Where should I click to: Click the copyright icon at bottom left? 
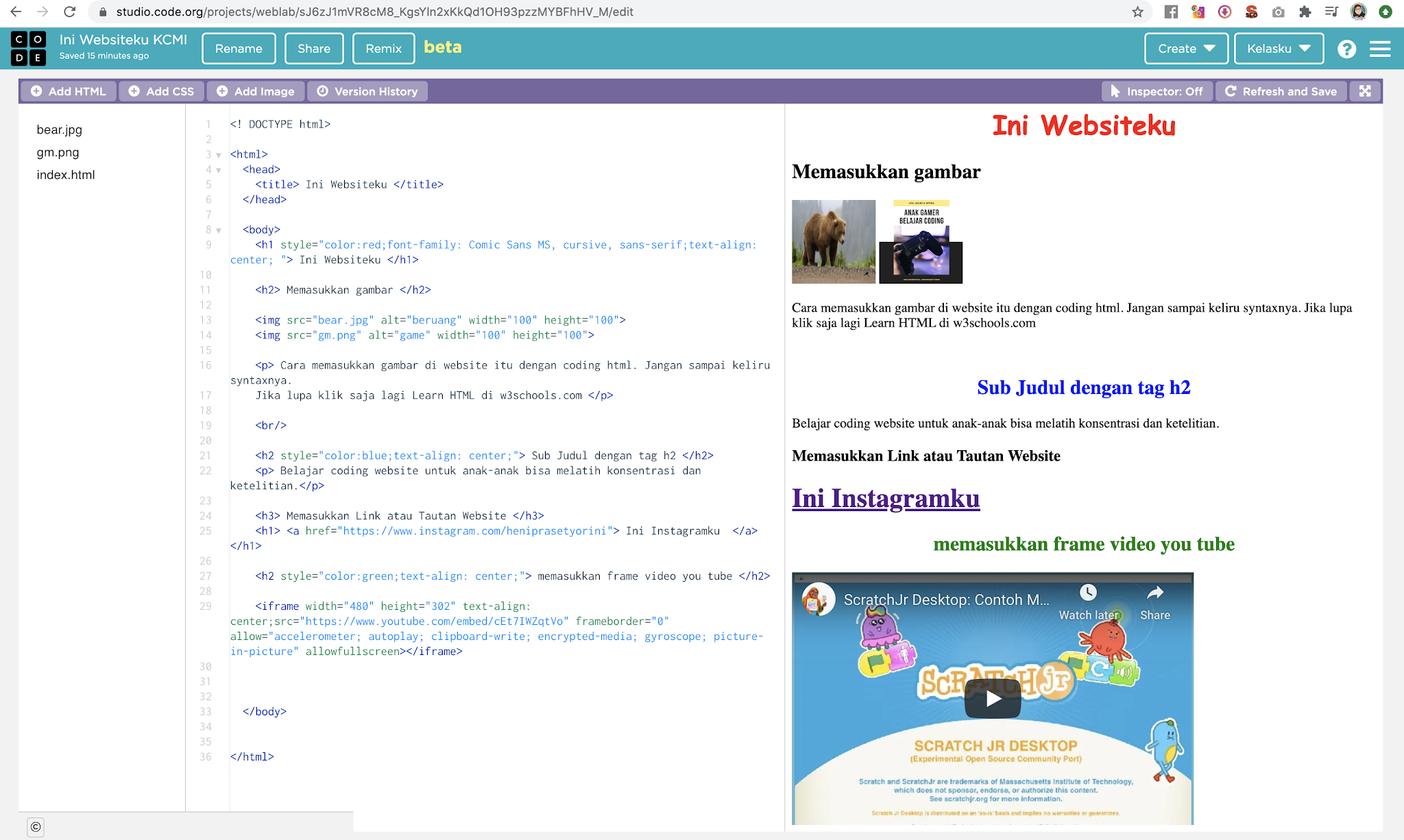tap(36, 826)
